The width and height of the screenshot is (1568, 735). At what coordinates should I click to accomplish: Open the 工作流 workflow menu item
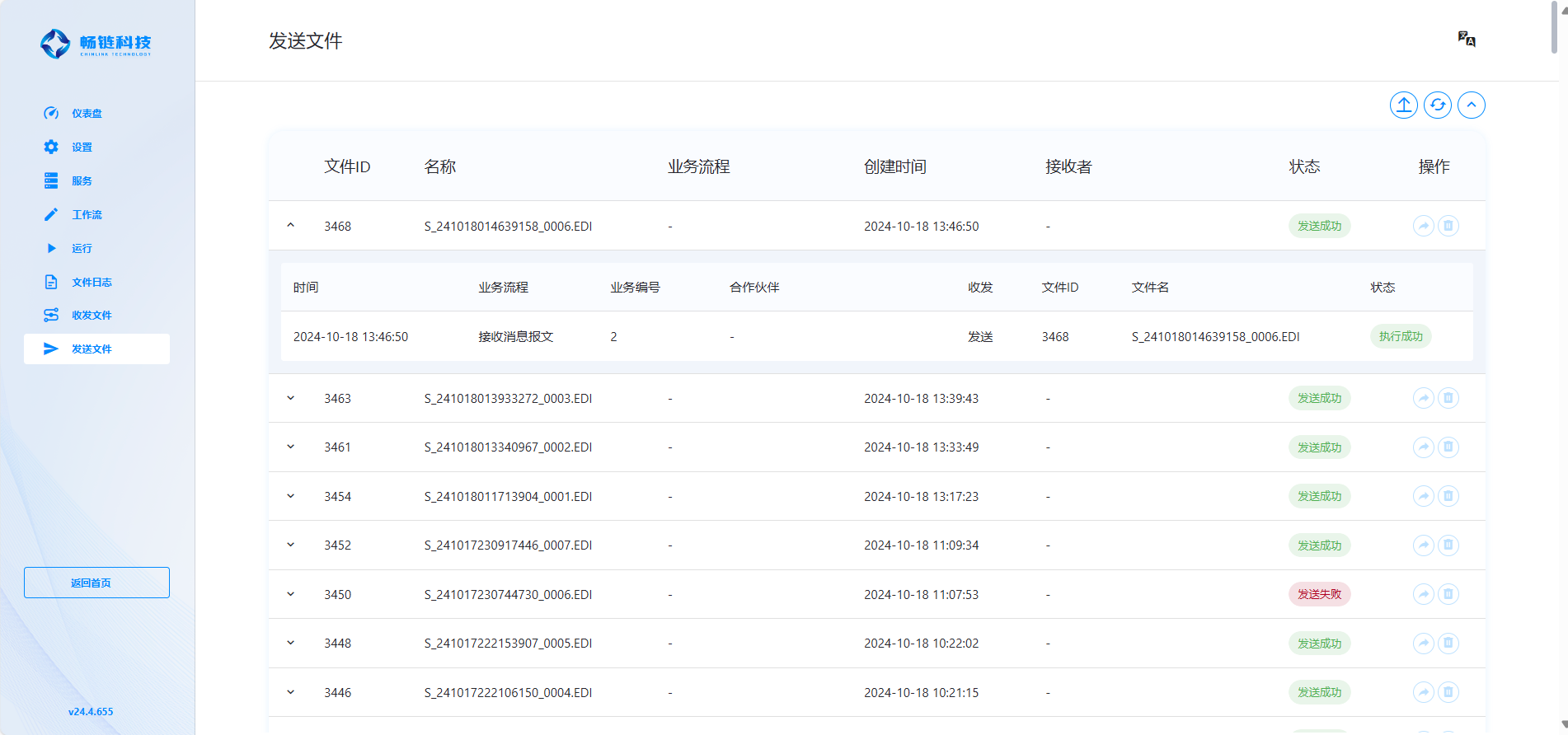[87, 215]
